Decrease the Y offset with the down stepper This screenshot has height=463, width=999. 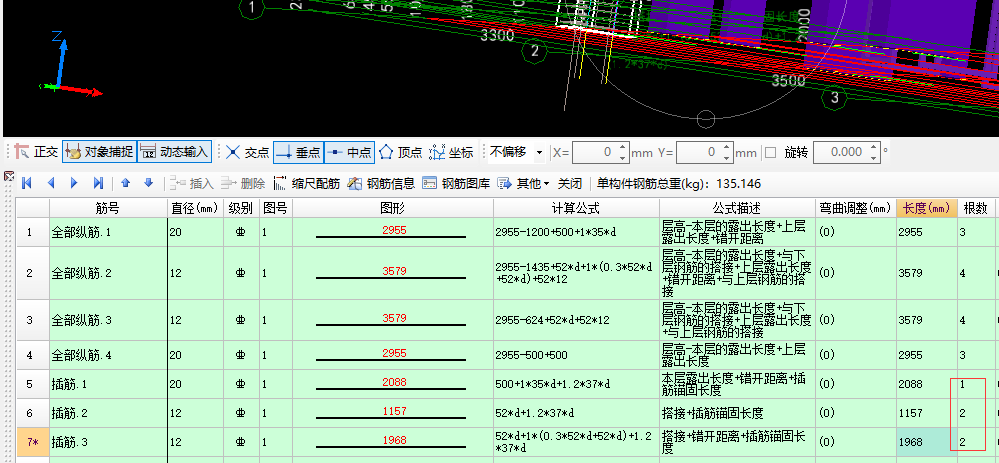(x=728, y=157)
